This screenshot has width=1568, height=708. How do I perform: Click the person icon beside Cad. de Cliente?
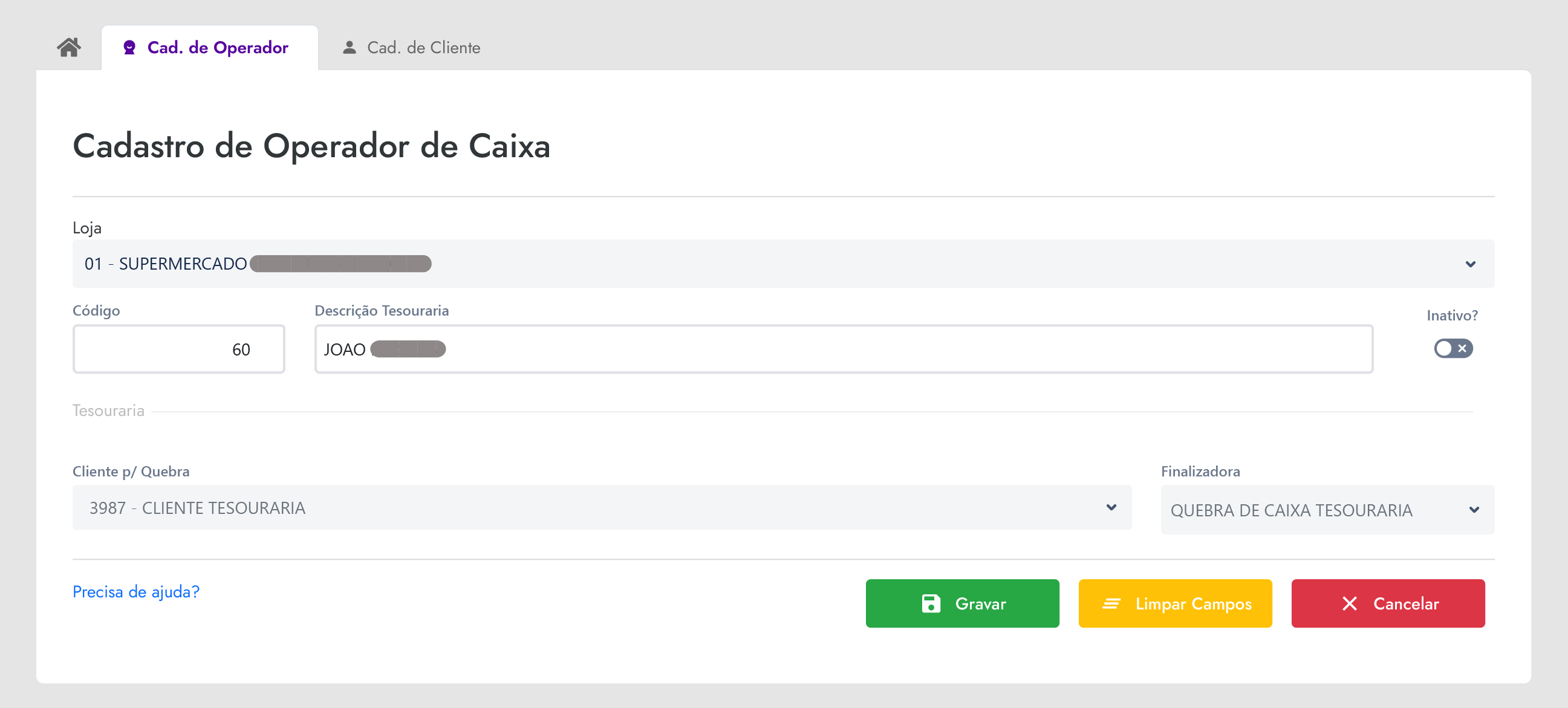(350, 48)
